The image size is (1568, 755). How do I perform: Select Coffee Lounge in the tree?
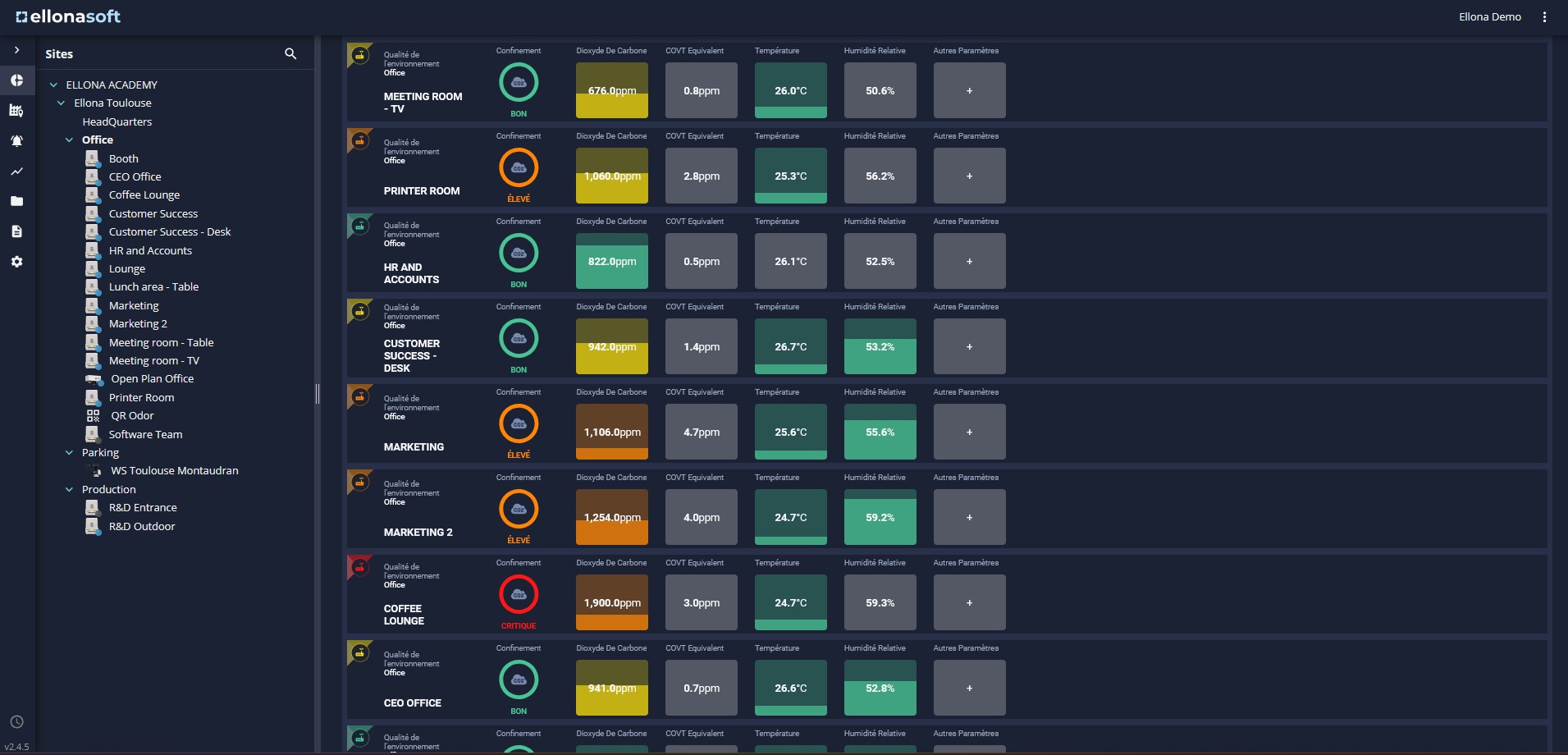[144, 194]
